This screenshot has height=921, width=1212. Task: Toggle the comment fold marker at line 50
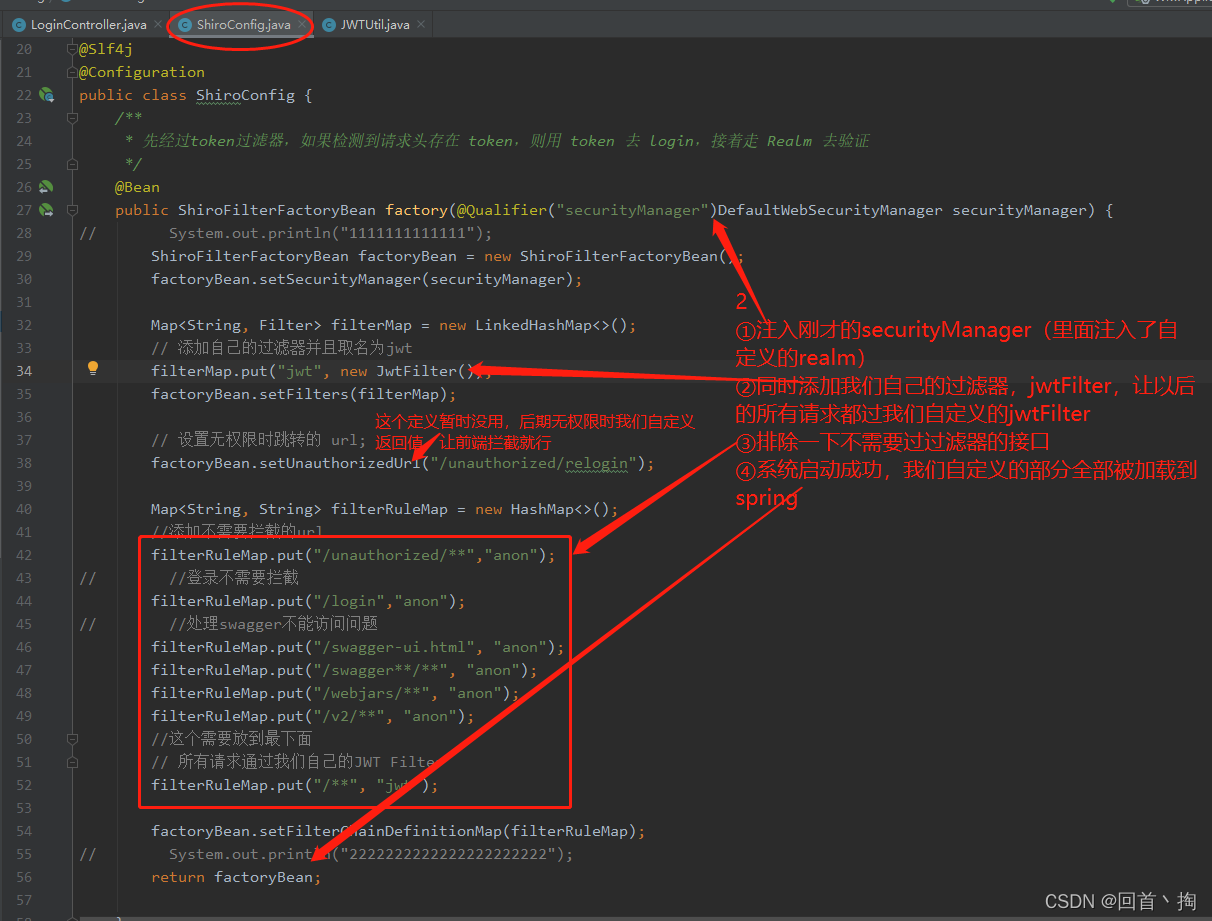click(x=72, y=739)
